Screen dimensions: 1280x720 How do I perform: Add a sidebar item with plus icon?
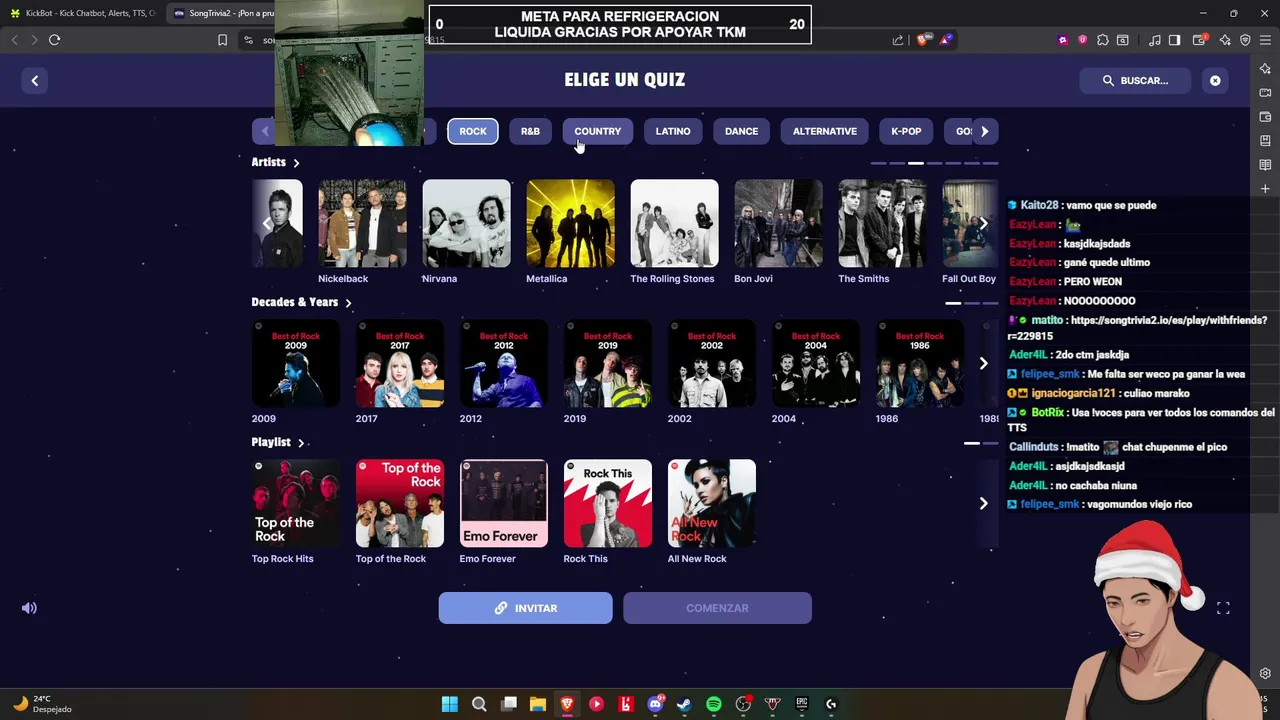pyautogui.click(x=1265, y=189)
